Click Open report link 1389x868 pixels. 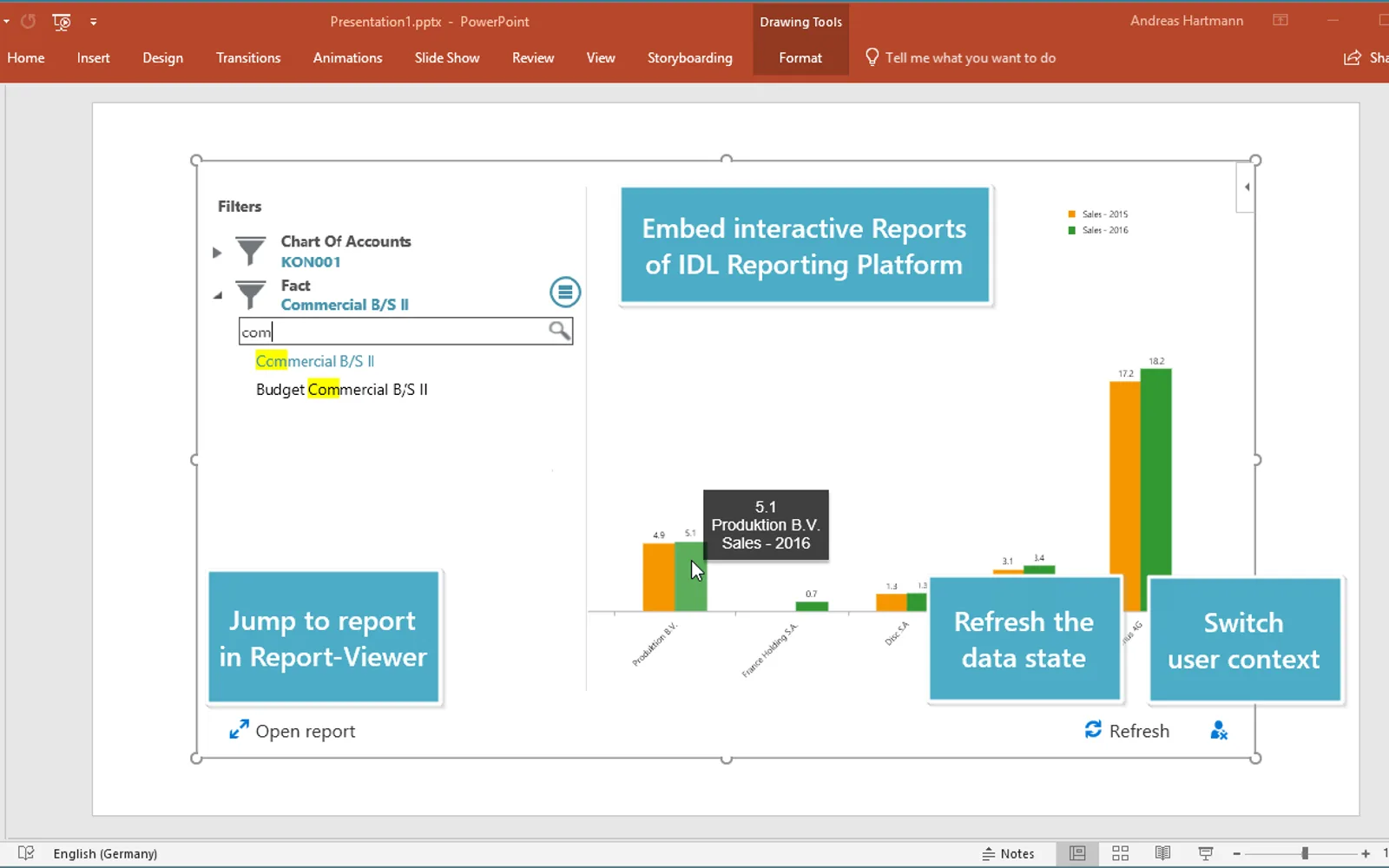[x=292, y=731]
